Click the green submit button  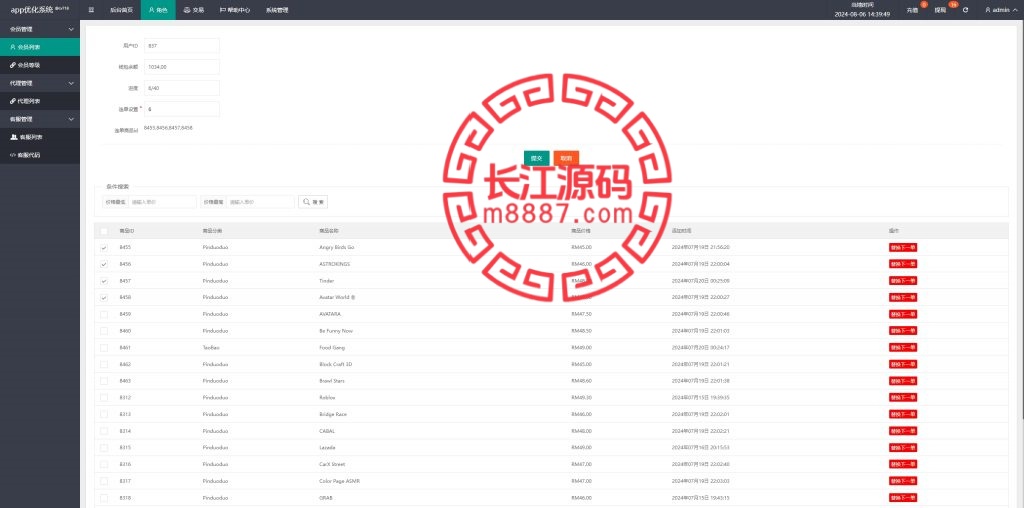[536, 158]
